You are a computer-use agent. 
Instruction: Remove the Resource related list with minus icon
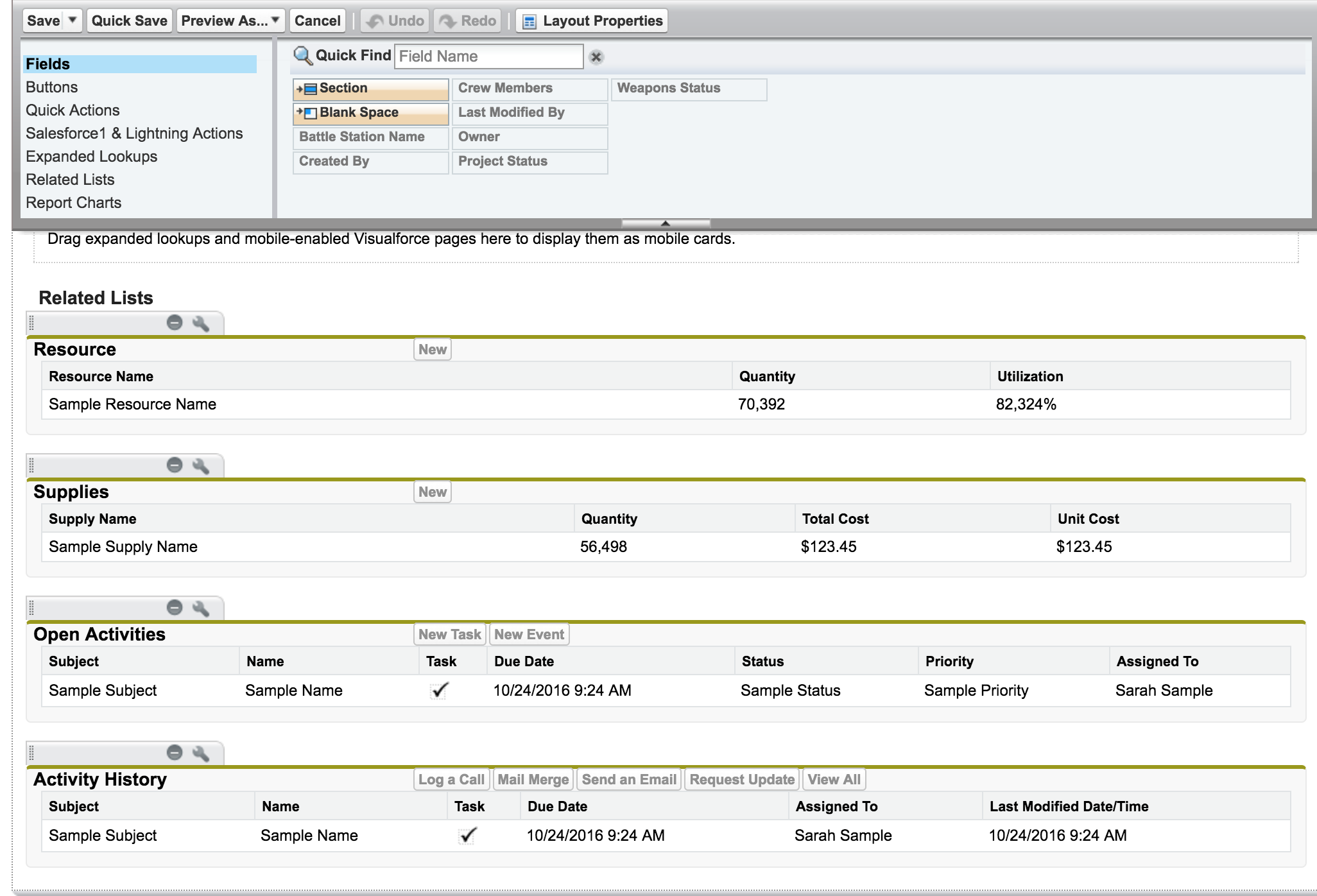[175, 323]
